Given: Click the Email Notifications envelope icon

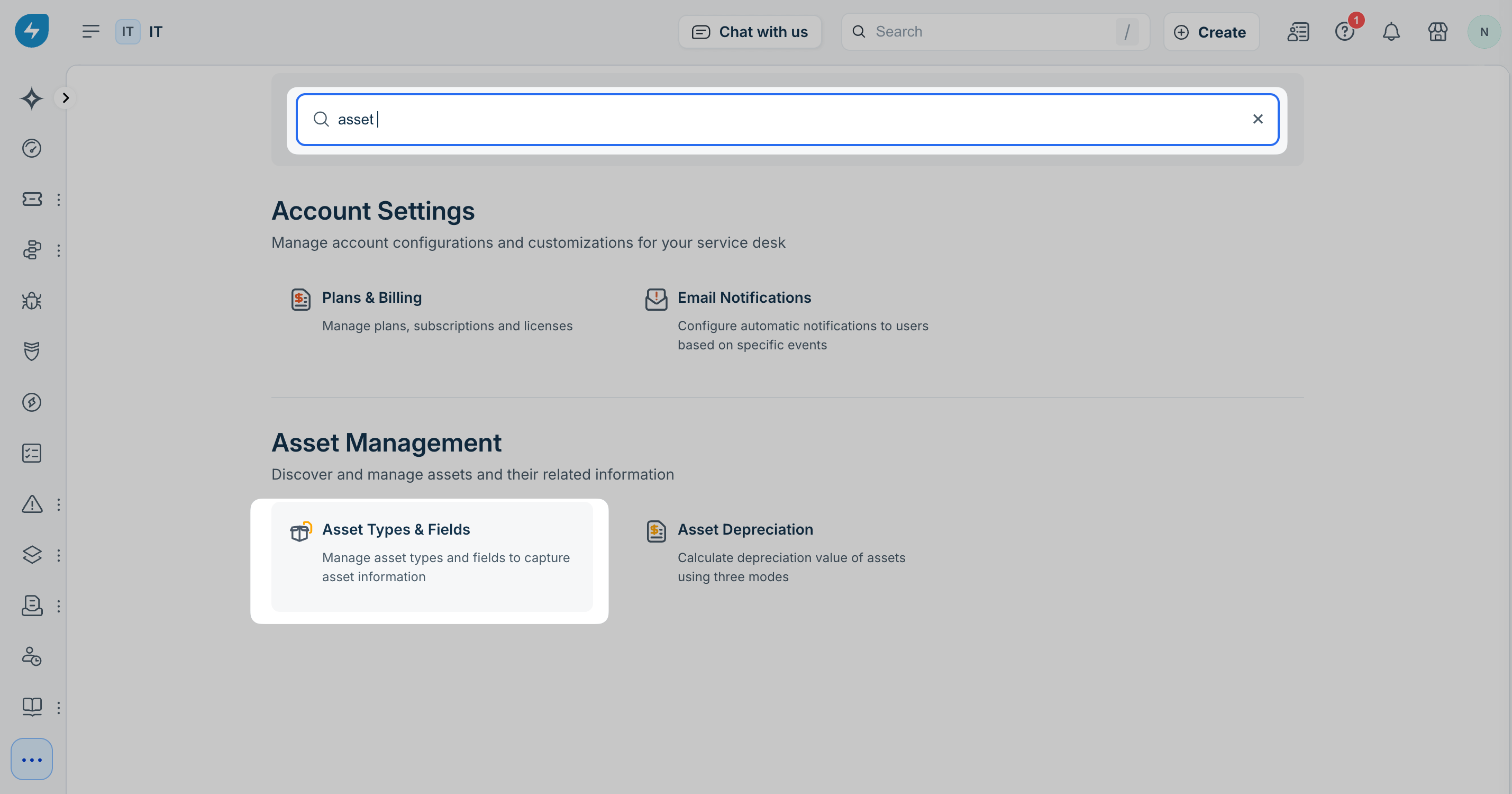Looking at the screenshot, I should 656,300.
